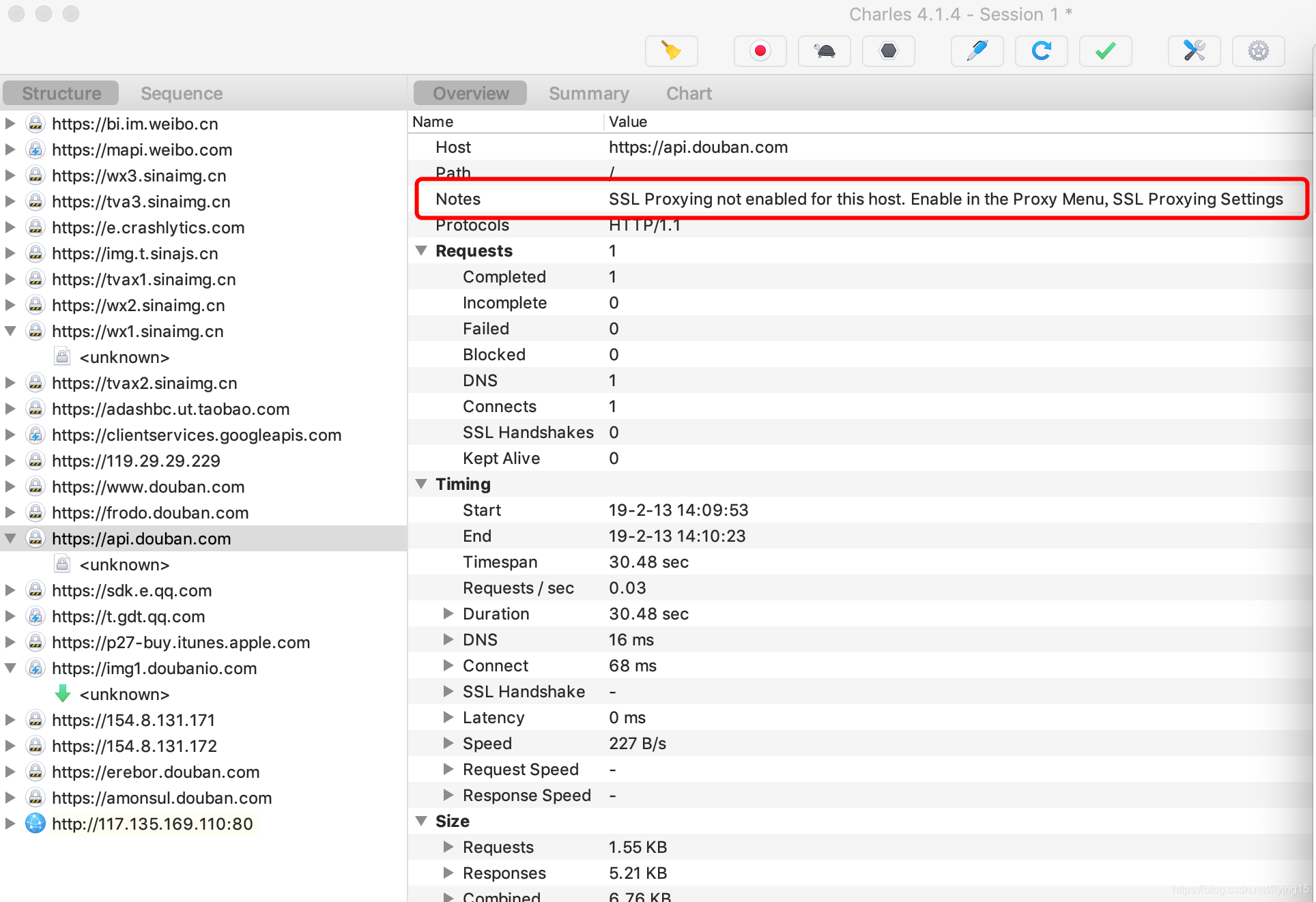Expand the Duration timing row
The width and height of the screenshot is (1316, 902).
(448, 613)
